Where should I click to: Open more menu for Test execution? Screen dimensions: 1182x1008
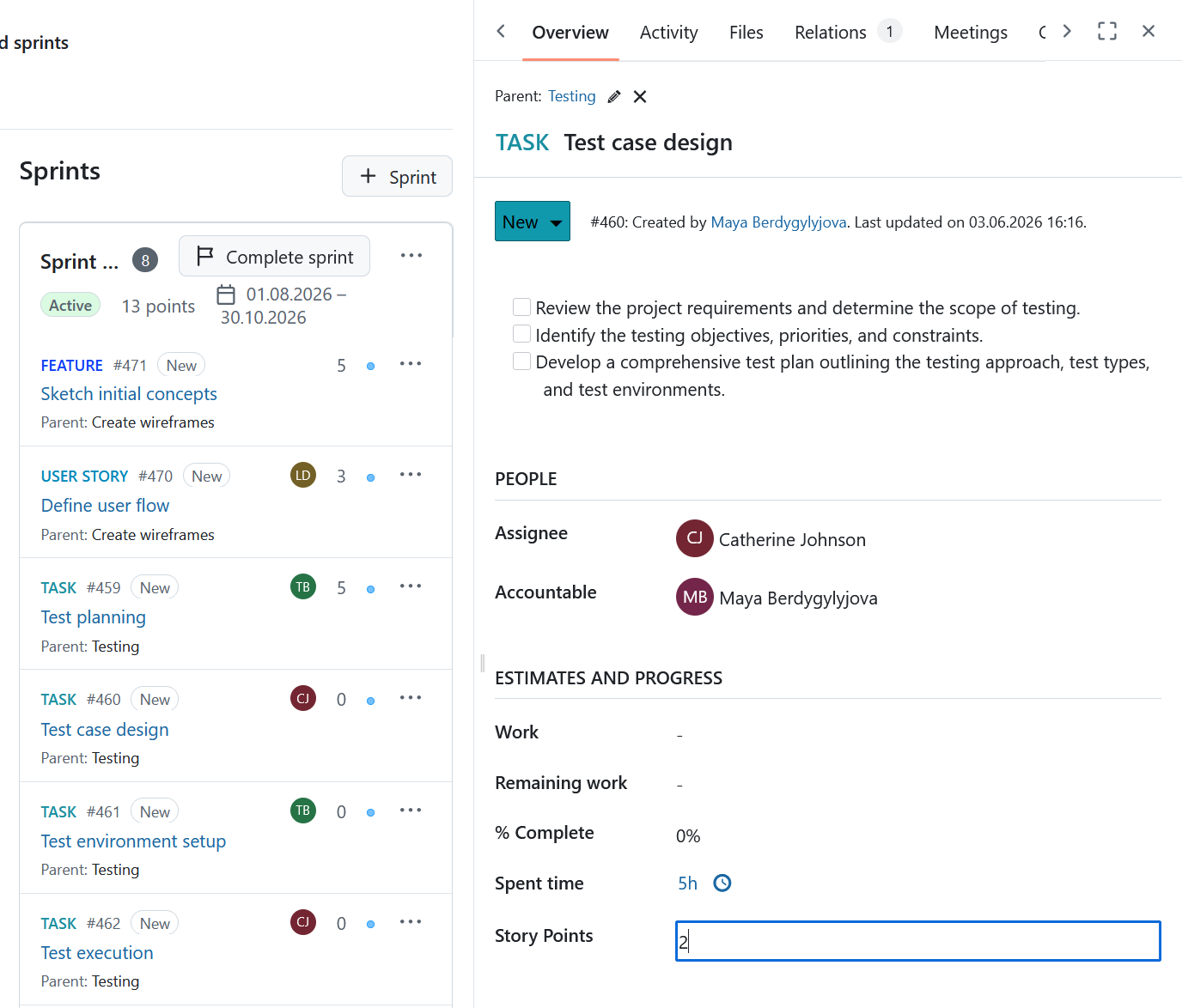411,922
